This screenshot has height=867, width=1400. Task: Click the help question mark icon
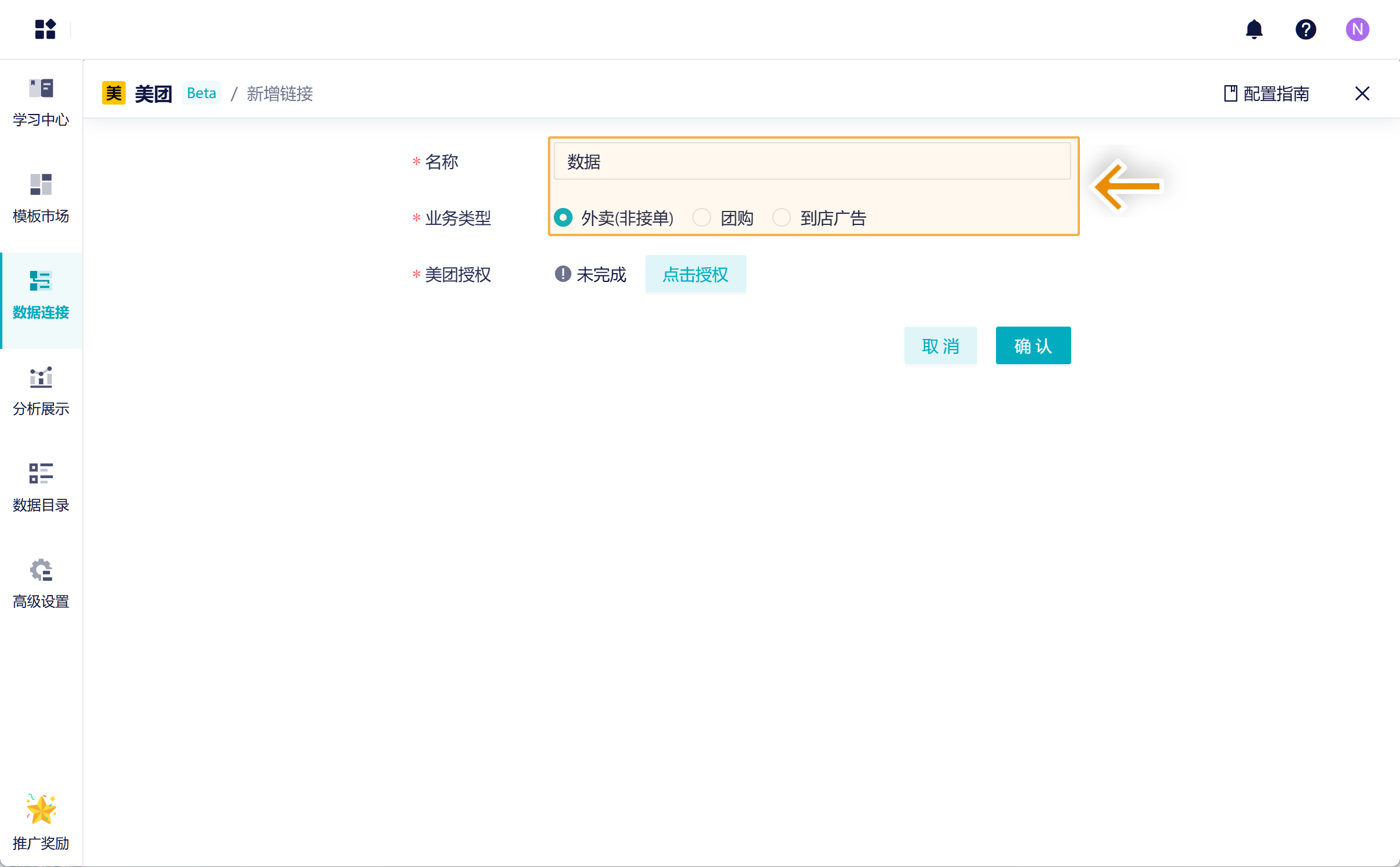point(1305,29)
